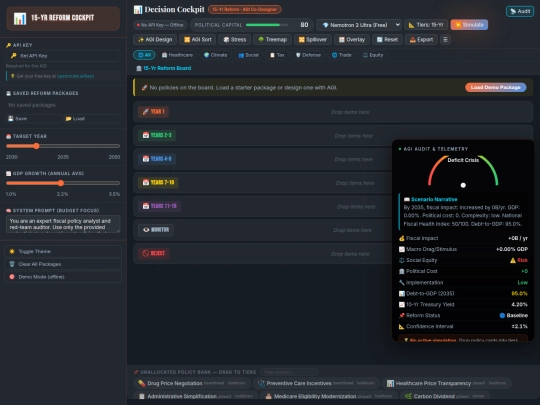This screenshot has width=540, height=405.
Task: Load the Demo Package
Action: click(496, 87)
